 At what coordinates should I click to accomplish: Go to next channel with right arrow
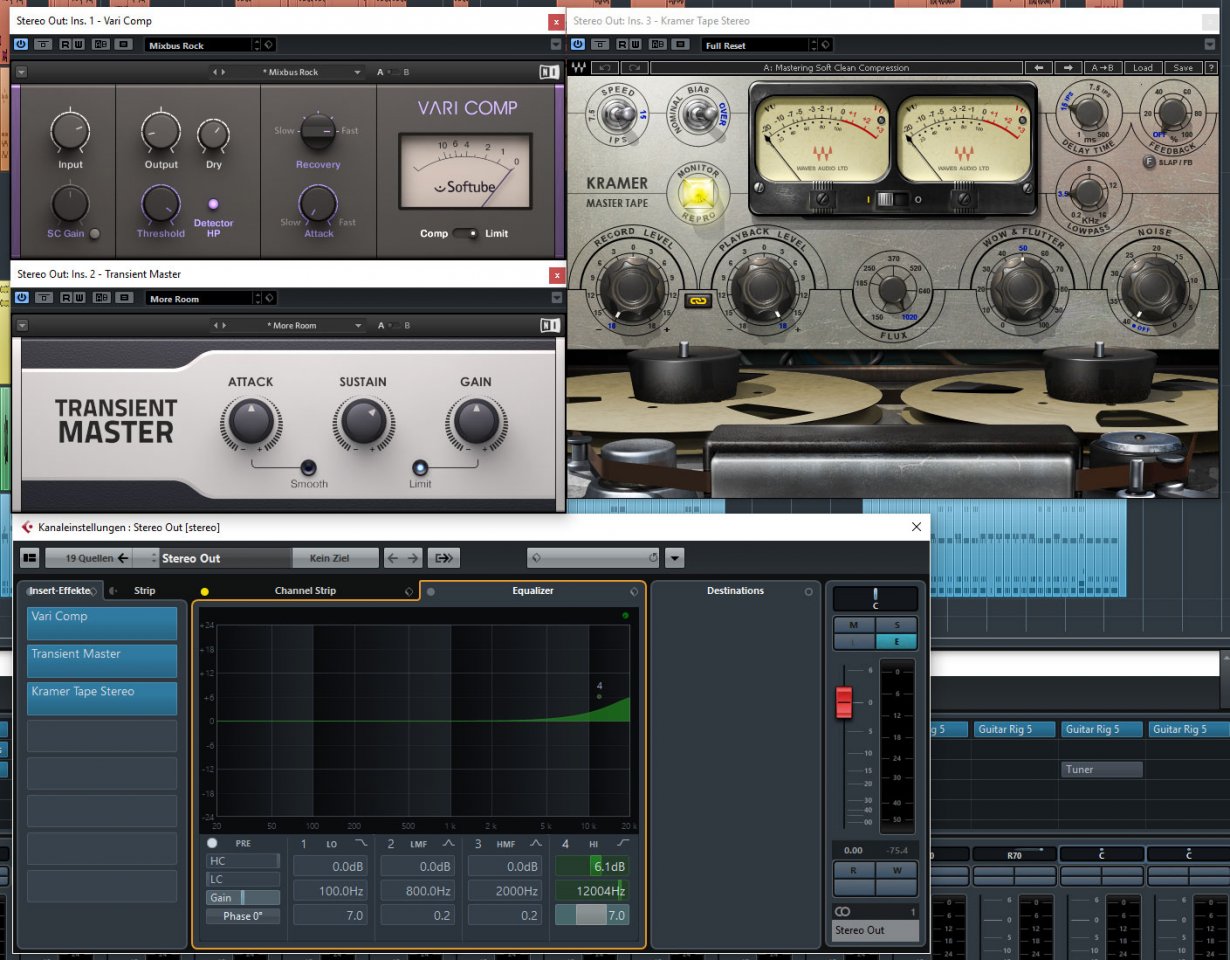click(413, 558)
